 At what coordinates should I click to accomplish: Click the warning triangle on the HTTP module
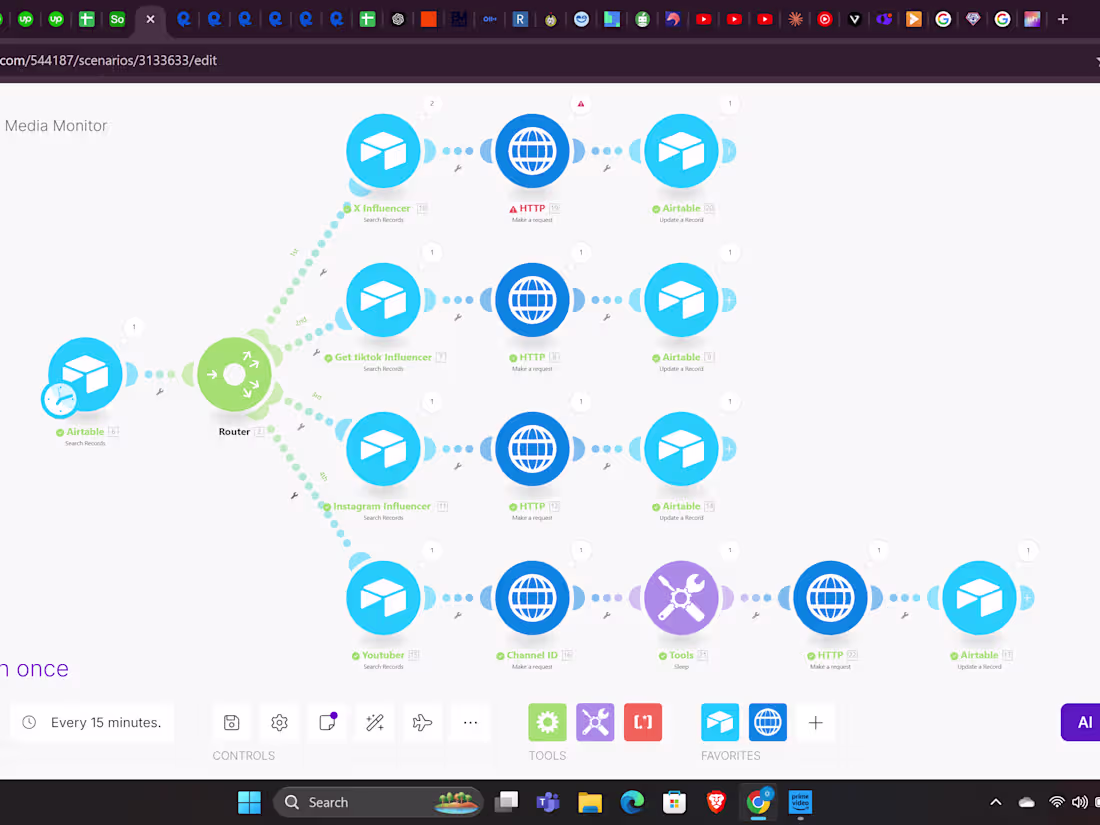(x=580, y=103)
